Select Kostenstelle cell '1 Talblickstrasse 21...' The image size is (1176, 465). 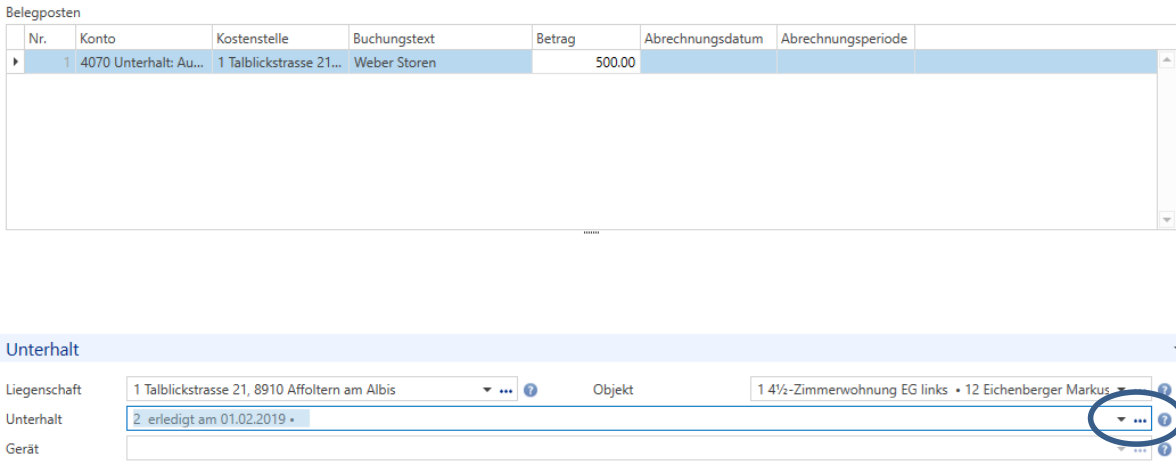pos(280,62)
